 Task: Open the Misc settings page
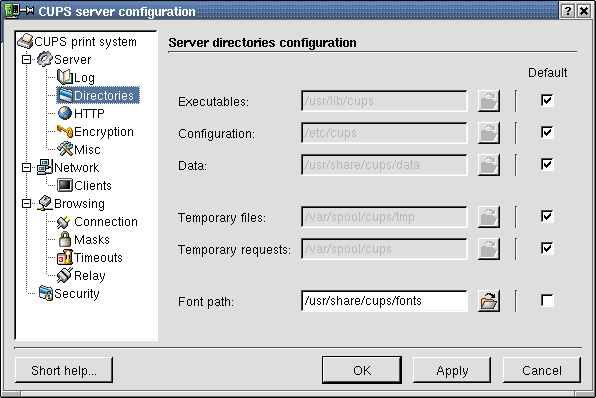(x=87, y=149)
